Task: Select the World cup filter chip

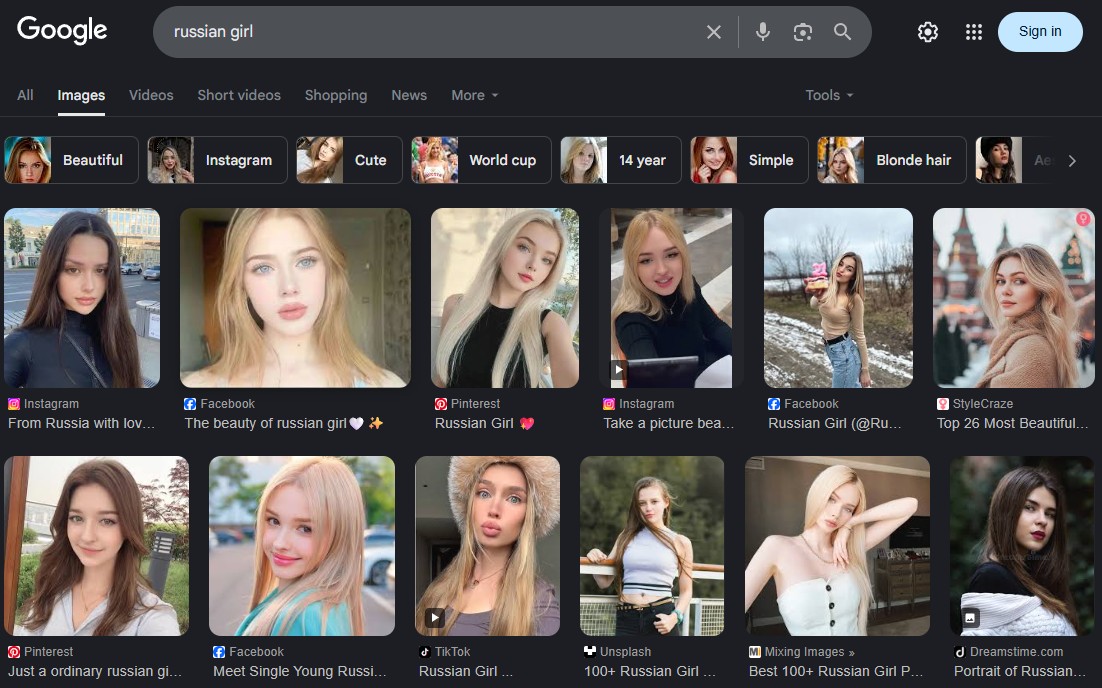Action: pyautogui.click(x=481, y=160)
